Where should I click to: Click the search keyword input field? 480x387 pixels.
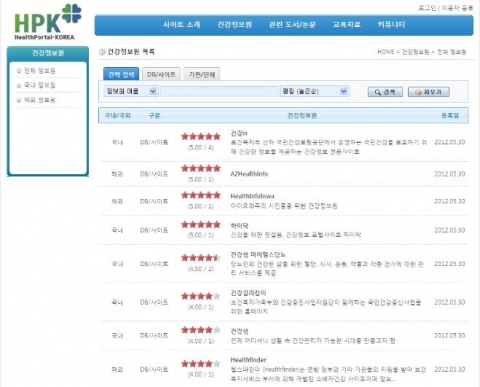point(219,91)
